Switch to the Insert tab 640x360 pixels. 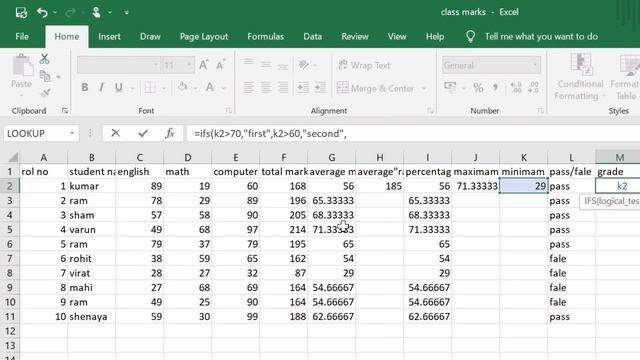pos(109,36)
